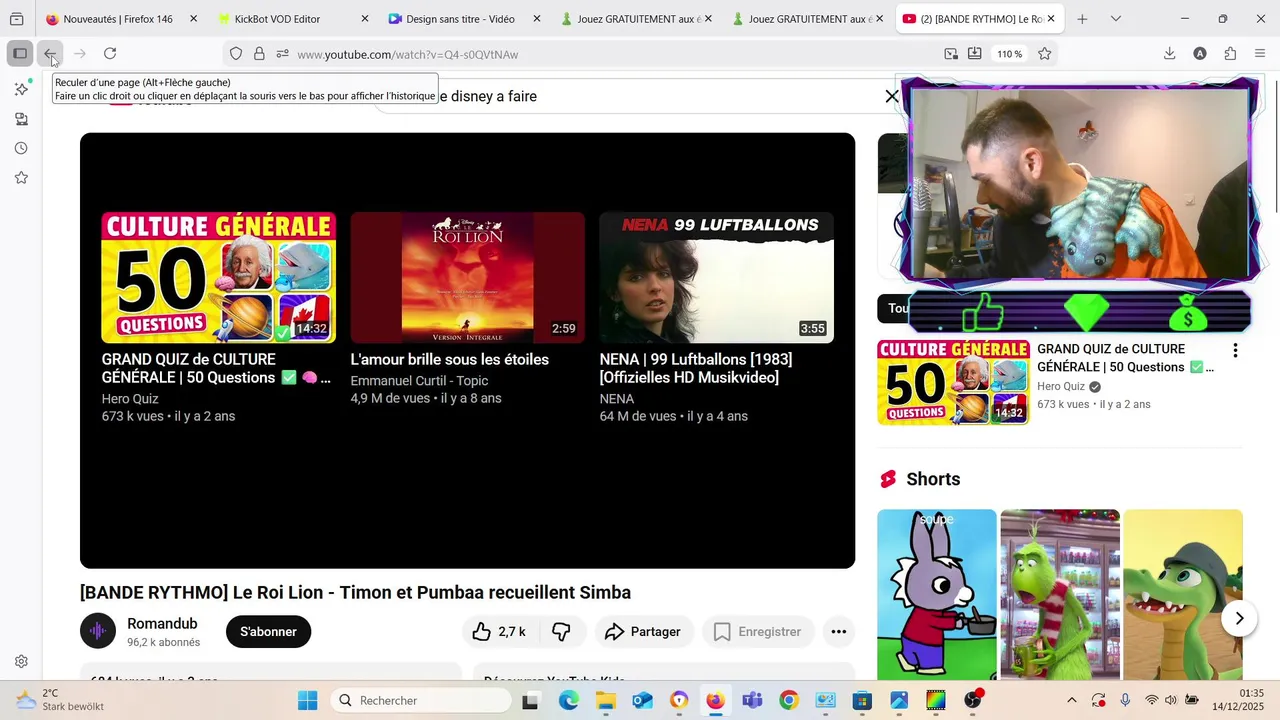Image resolution: width=1280 pixels, height=720 pixels.
Task: Open the Firefox account avatar menu
Action: 1200,54
